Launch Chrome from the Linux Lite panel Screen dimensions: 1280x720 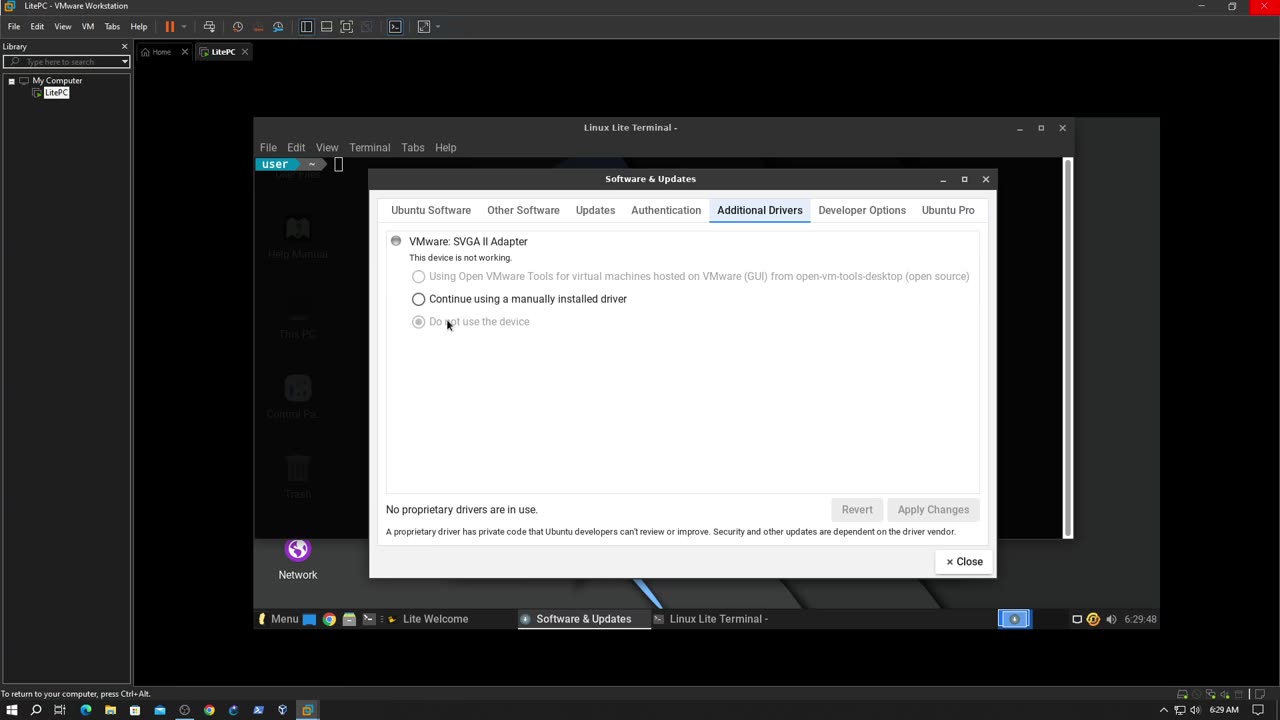tap(329, 619)
